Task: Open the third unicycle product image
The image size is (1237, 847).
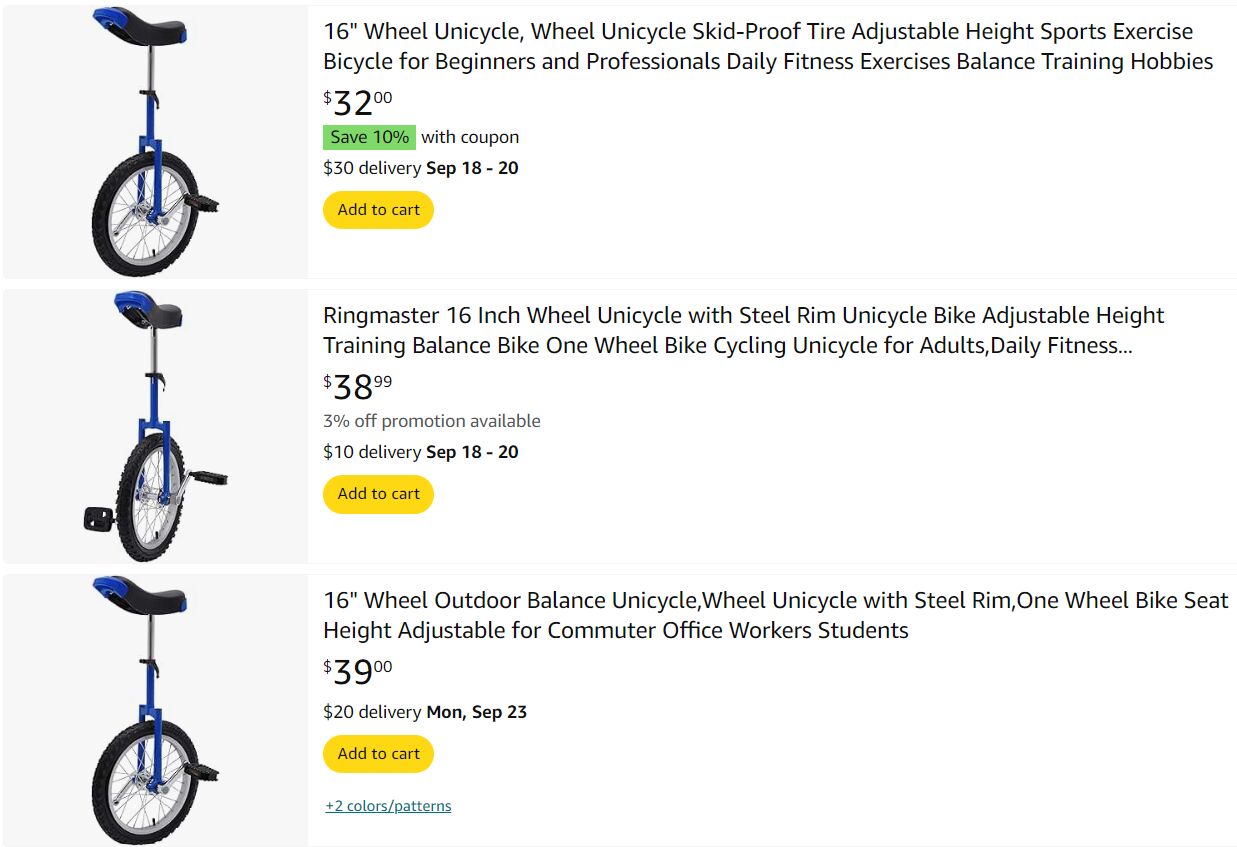Action: (x=155, y=710)
